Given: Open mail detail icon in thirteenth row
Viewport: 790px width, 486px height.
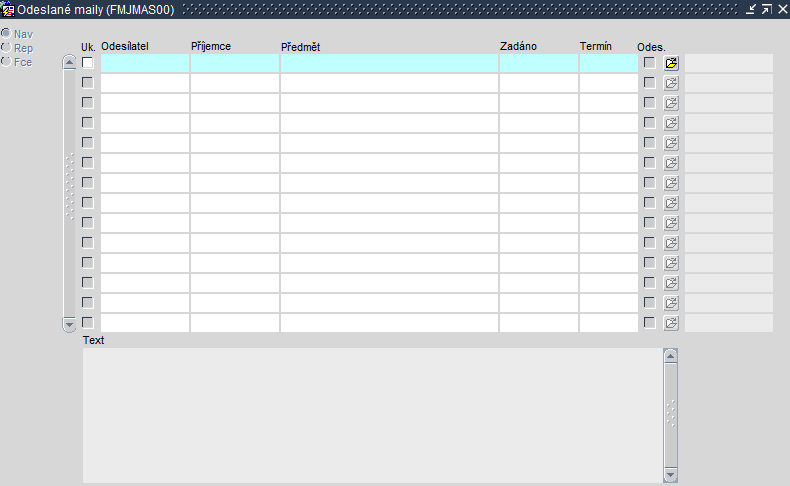Looking at the screenshot, I should click(671, 303).
